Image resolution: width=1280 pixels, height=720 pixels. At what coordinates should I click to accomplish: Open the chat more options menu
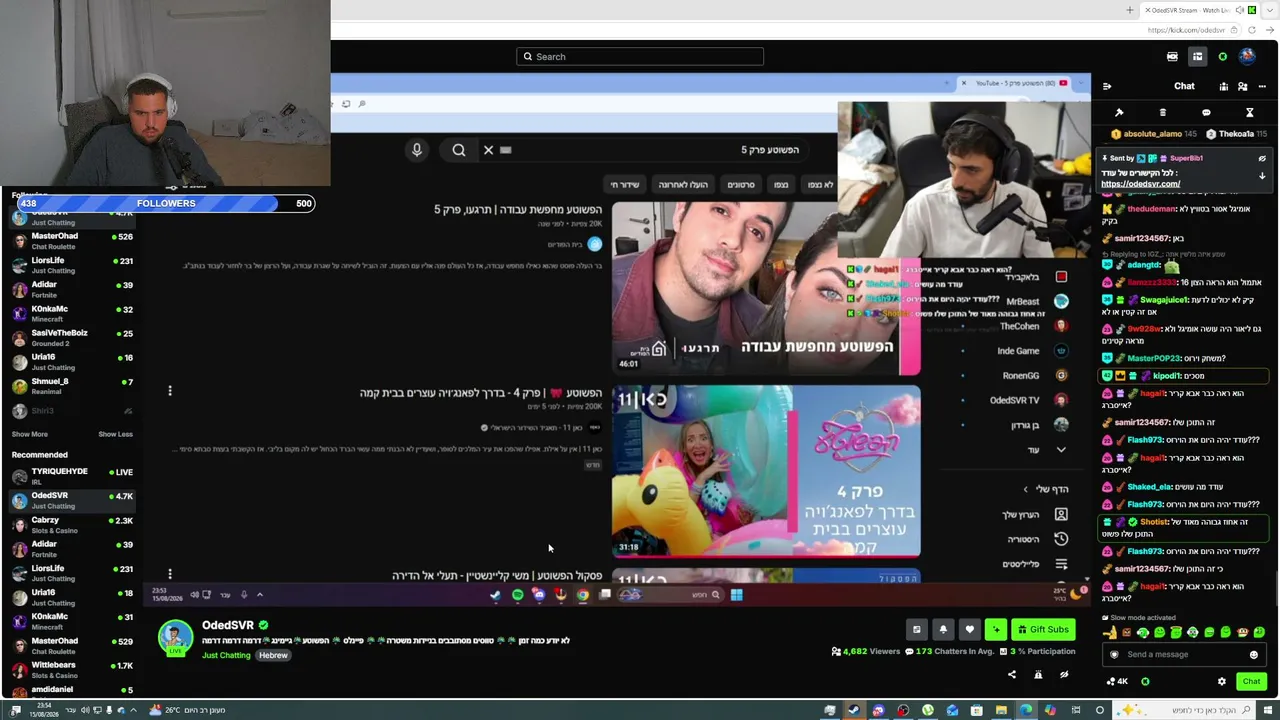click(x=1262, y=87)
